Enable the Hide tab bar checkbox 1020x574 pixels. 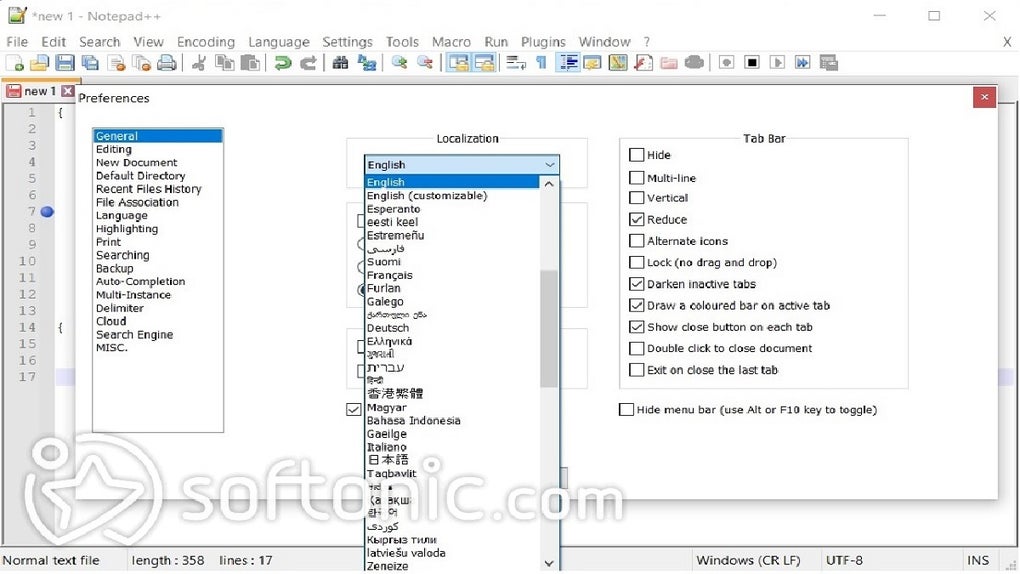pyautogui.click(x=637, y=155)
